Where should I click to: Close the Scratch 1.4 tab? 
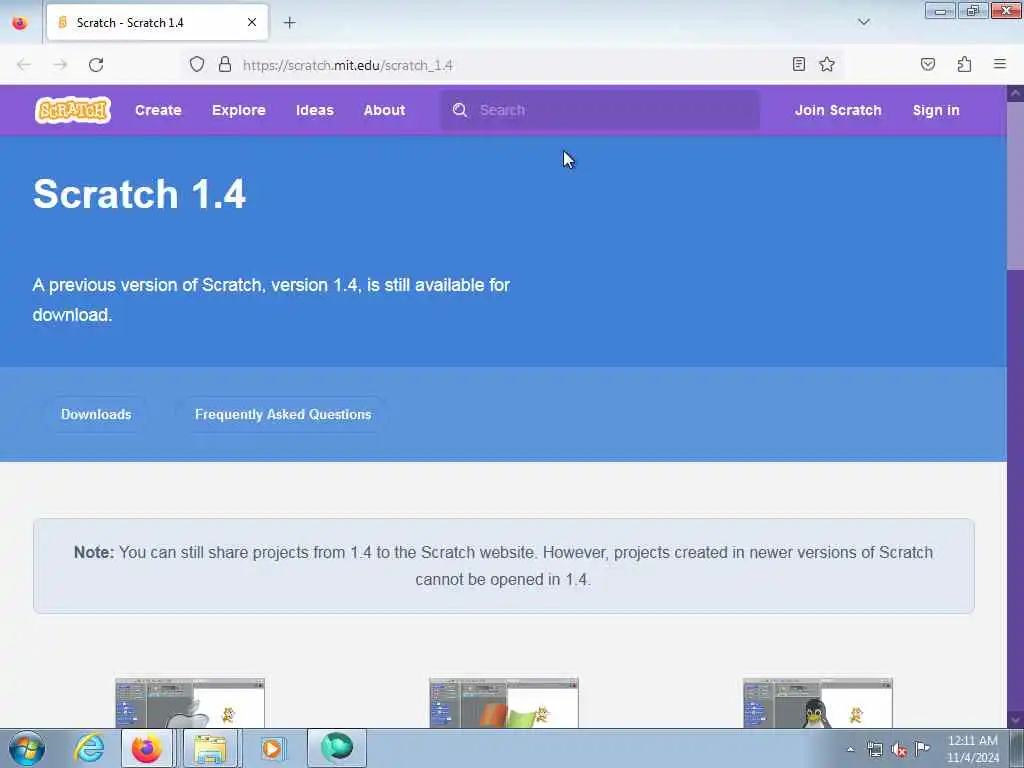[x=251, y=22]
